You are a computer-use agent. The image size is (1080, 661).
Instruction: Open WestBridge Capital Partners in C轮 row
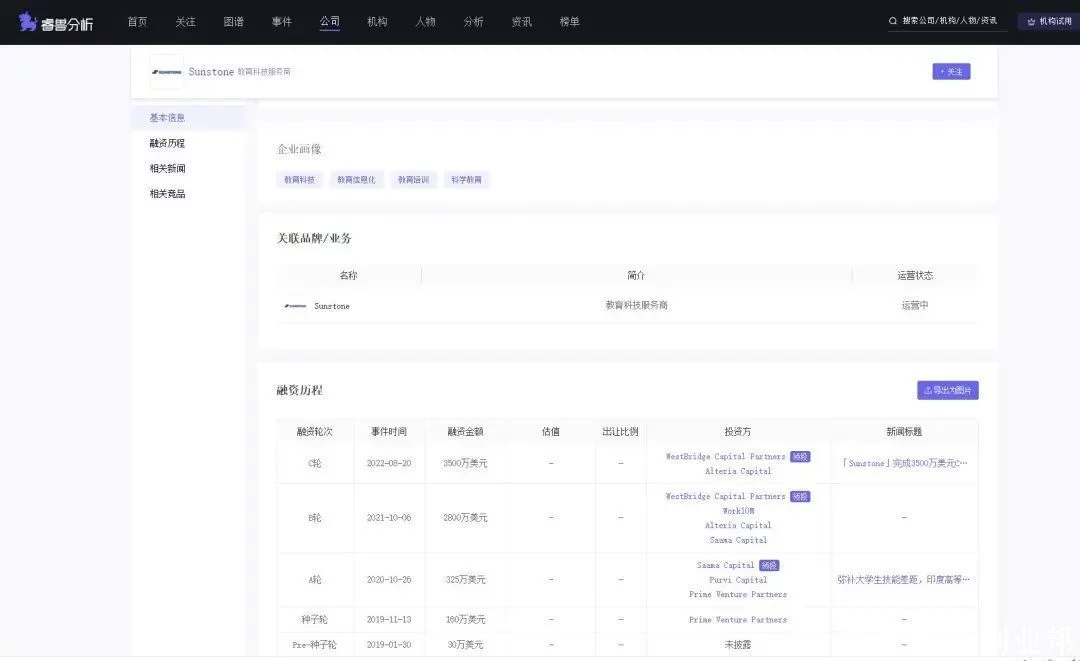click(x=725, y=457)
